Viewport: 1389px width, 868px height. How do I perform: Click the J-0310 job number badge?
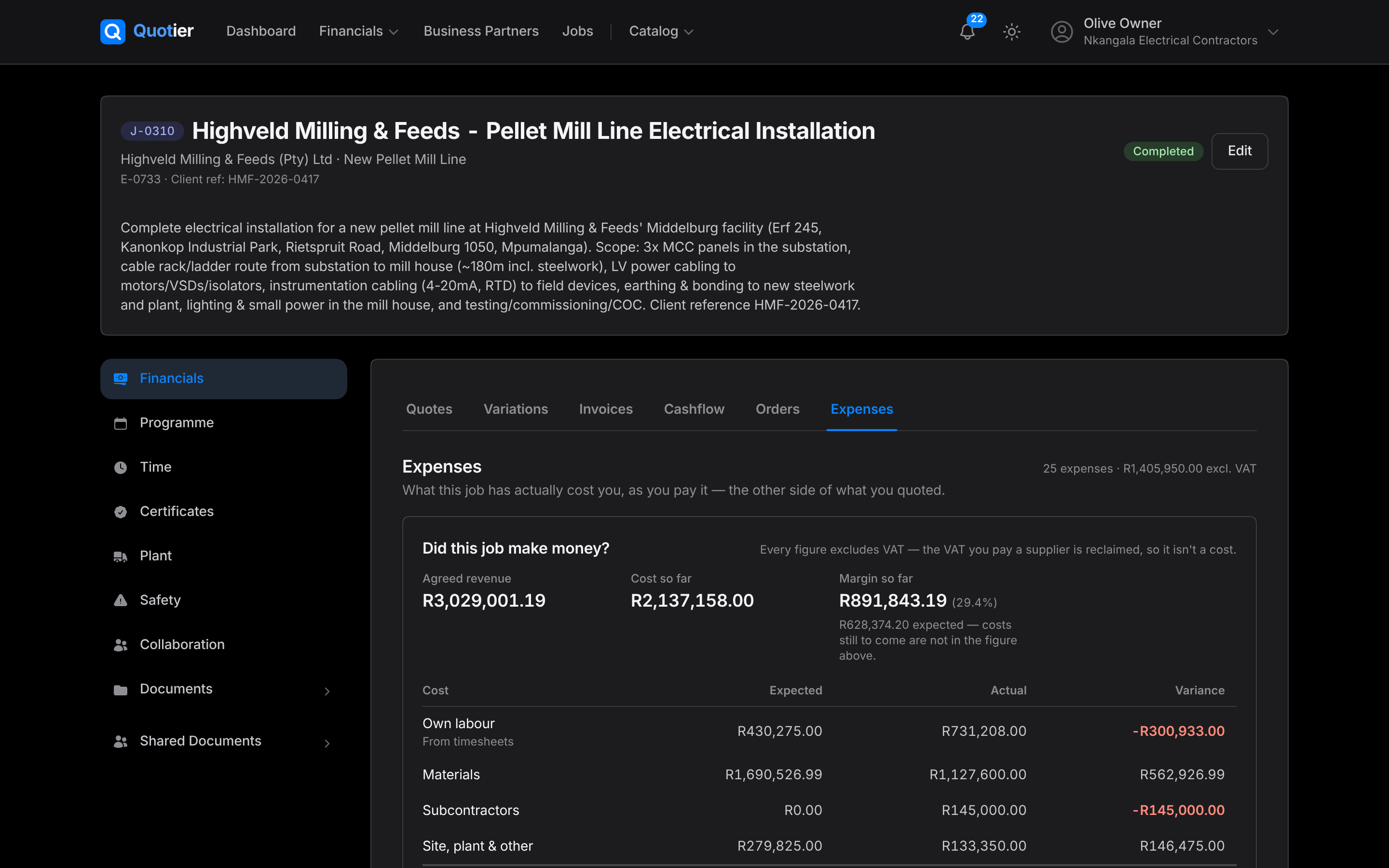152,131
